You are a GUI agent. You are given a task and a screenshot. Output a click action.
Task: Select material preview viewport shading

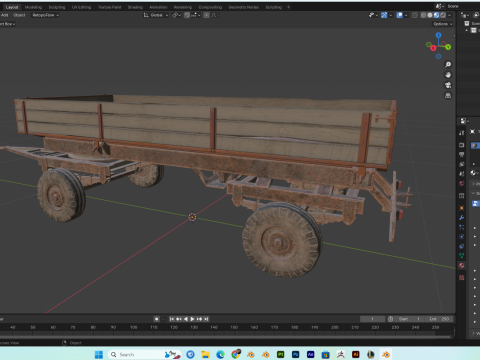pos(436,15)
